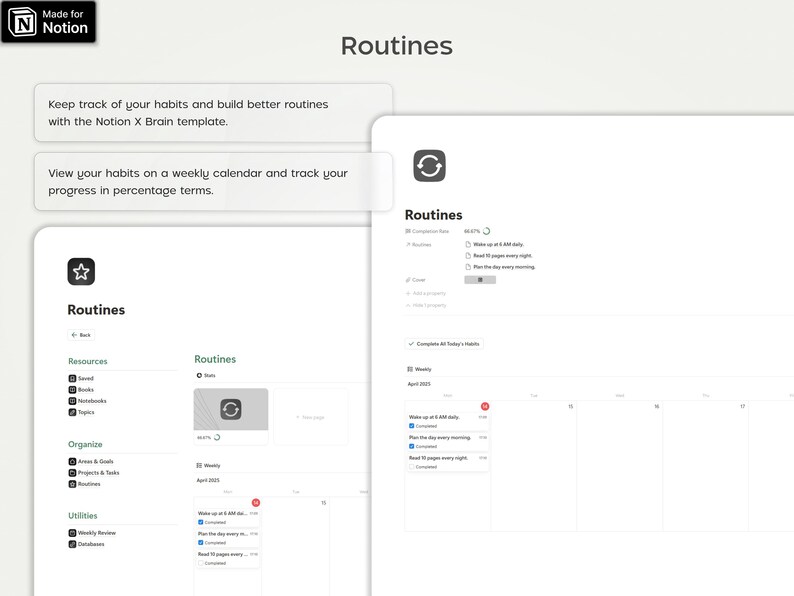Select the Weekly view tab on the detail page
The image size is (794, 596).
click(x=419, y=369)
